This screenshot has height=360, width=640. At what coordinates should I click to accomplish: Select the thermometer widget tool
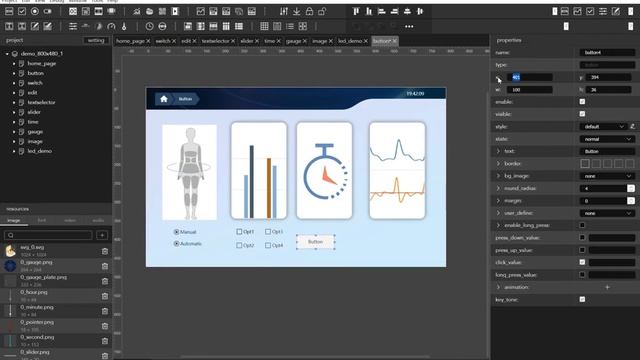point(124,27)
